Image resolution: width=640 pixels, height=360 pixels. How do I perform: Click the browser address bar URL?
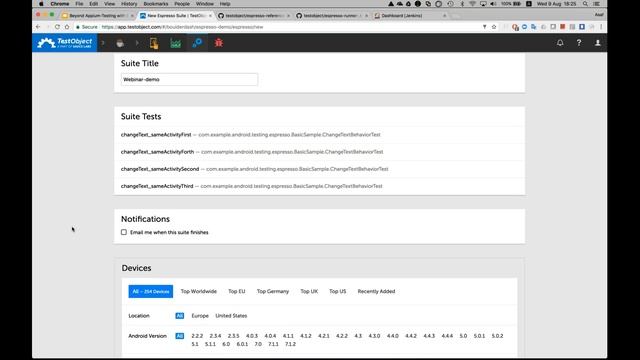182,27
